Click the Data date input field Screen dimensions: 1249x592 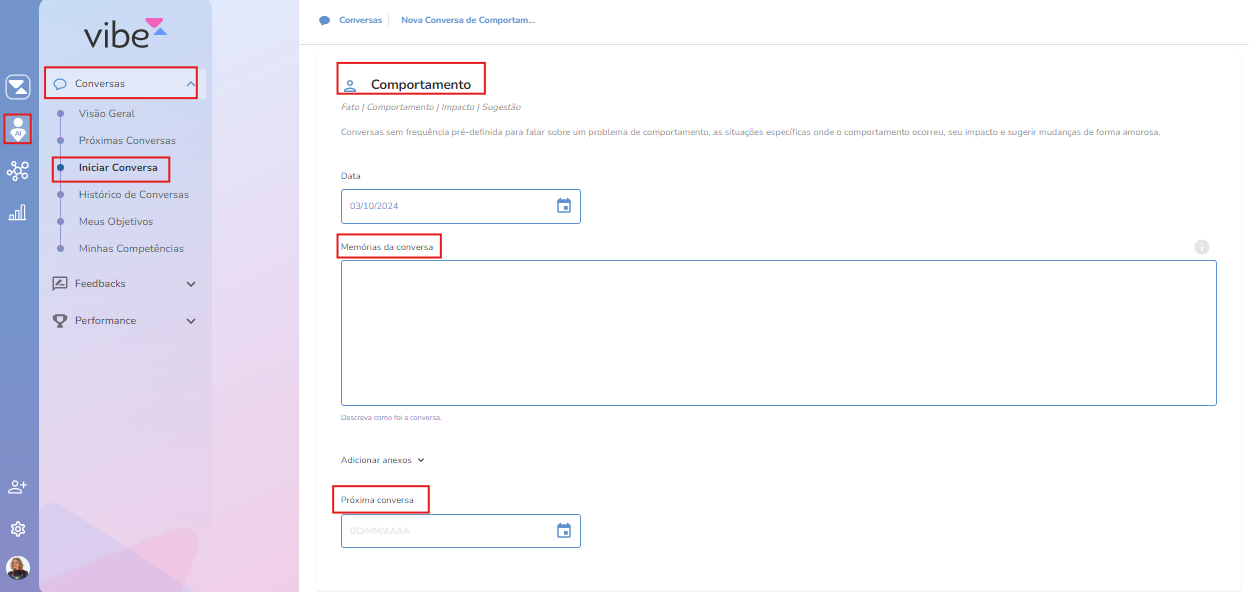point(461,206)
